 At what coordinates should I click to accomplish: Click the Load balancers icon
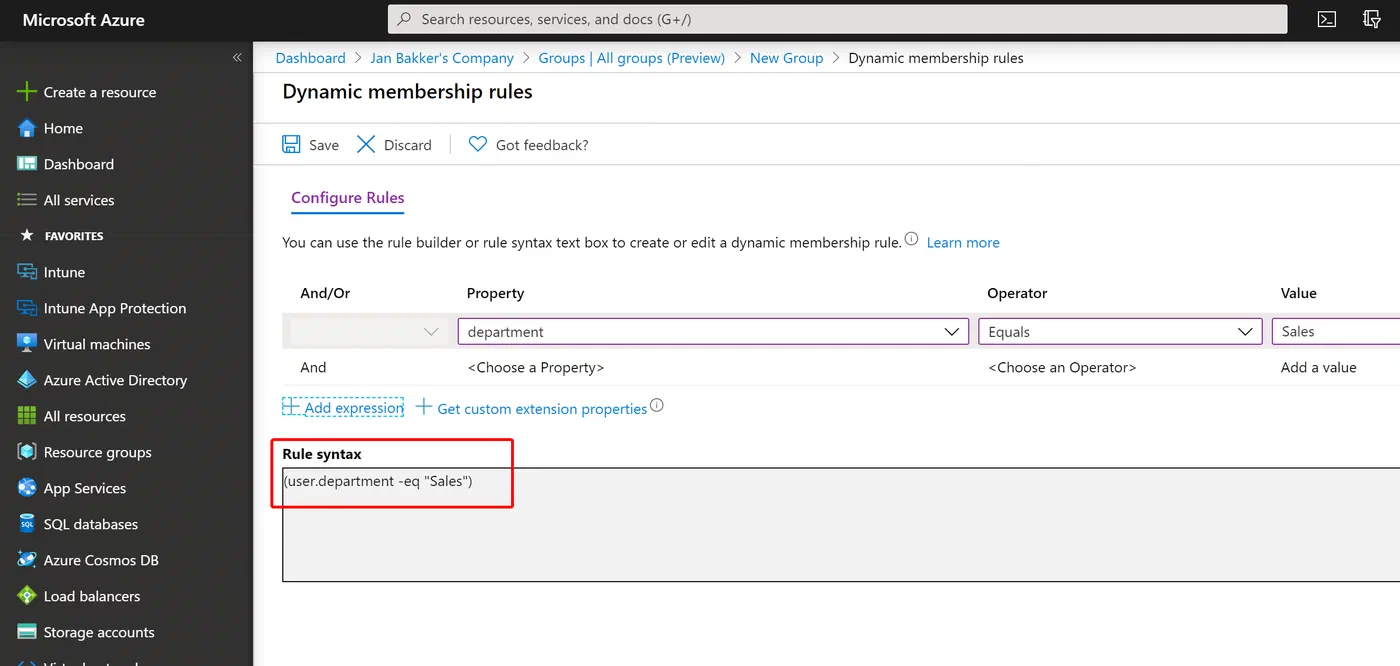click(27, 596)
